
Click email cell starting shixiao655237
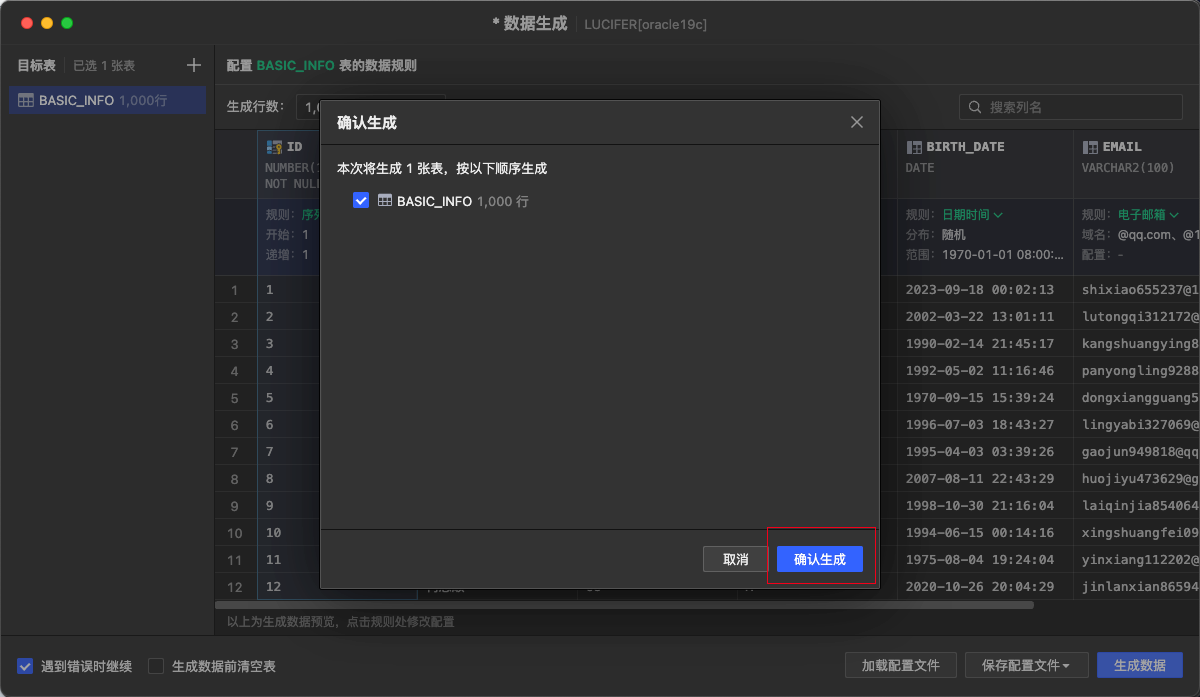click(x=1137, y=290)
